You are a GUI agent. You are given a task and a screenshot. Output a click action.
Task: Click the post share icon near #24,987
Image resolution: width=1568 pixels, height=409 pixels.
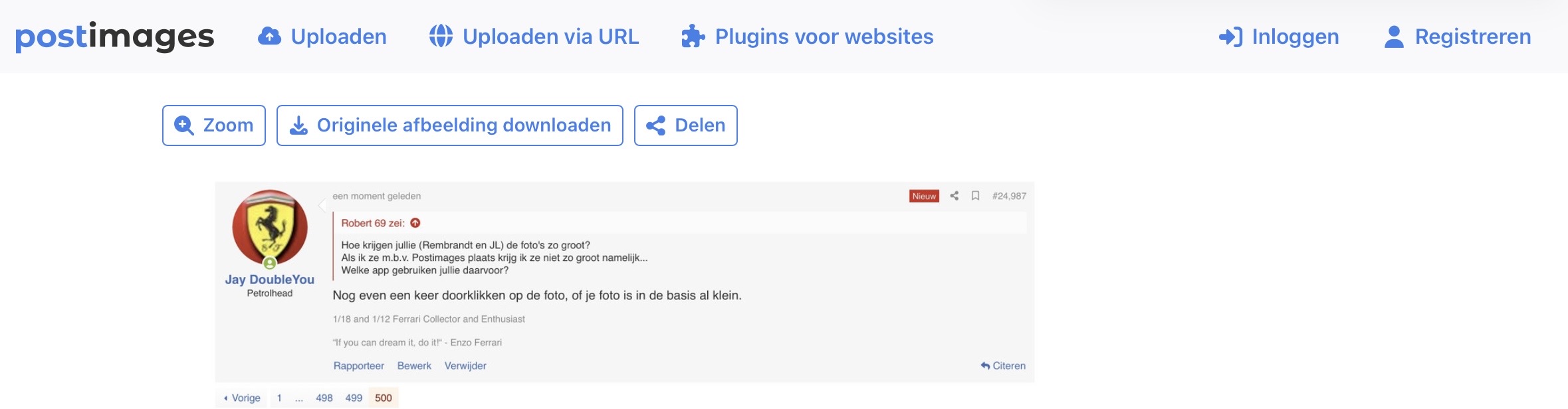click(954, 196)
